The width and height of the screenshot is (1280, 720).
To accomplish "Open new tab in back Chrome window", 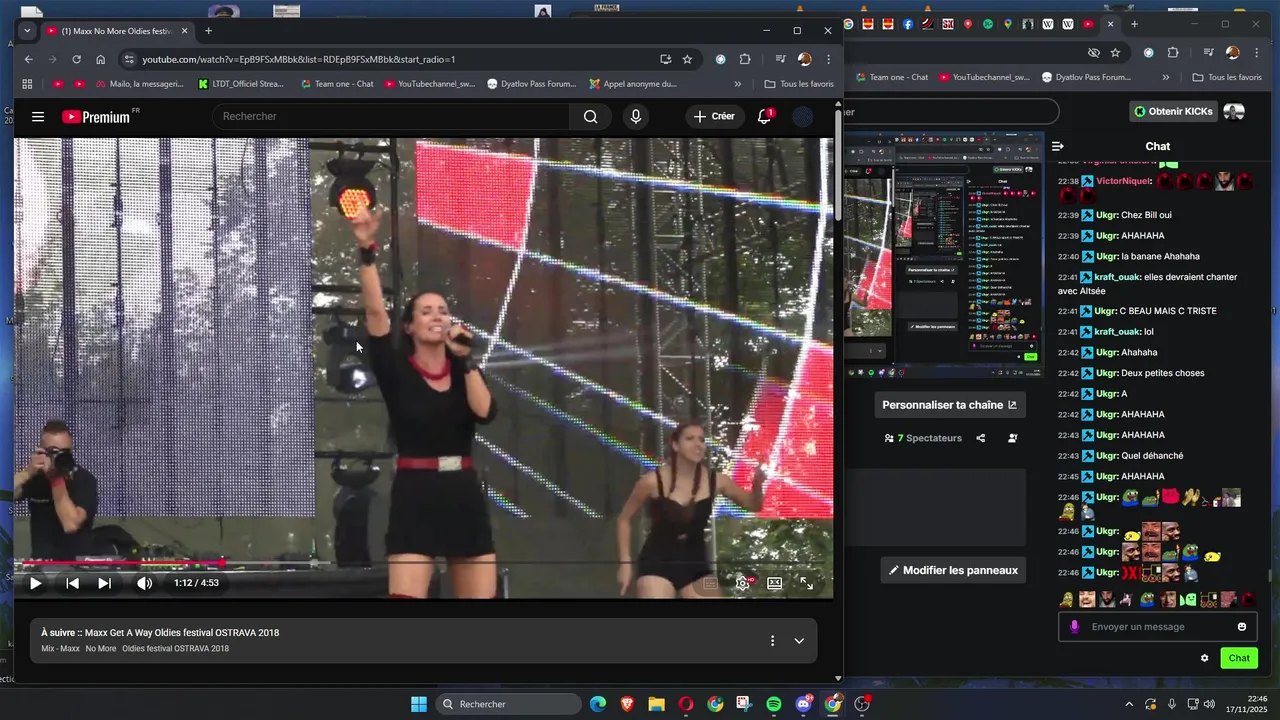I will 1134,24.
